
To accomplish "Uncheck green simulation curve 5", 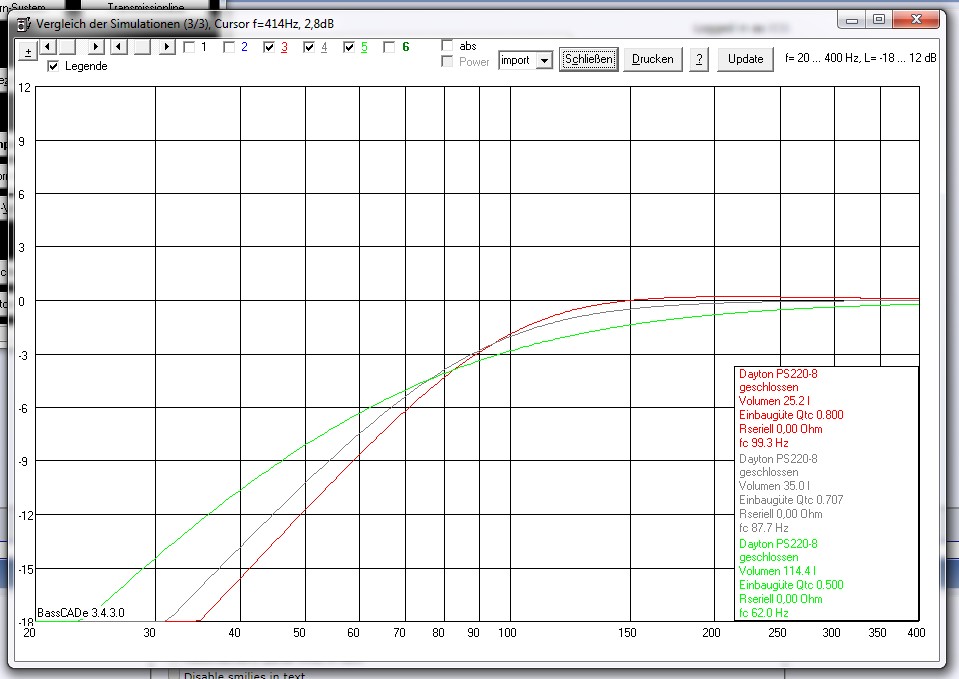I will [x=349, y=47].
